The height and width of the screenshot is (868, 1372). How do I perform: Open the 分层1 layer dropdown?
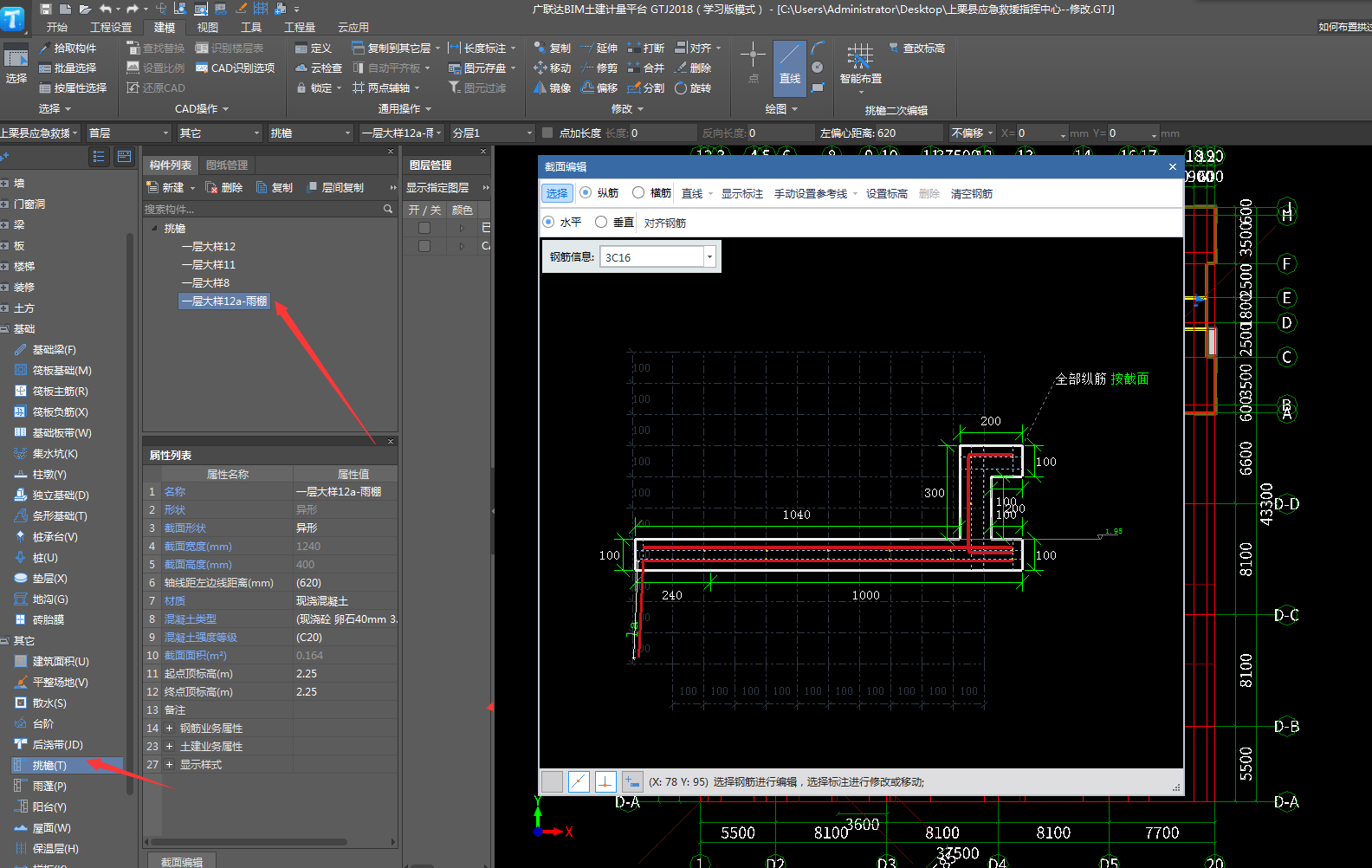click(x=492, y=133)
